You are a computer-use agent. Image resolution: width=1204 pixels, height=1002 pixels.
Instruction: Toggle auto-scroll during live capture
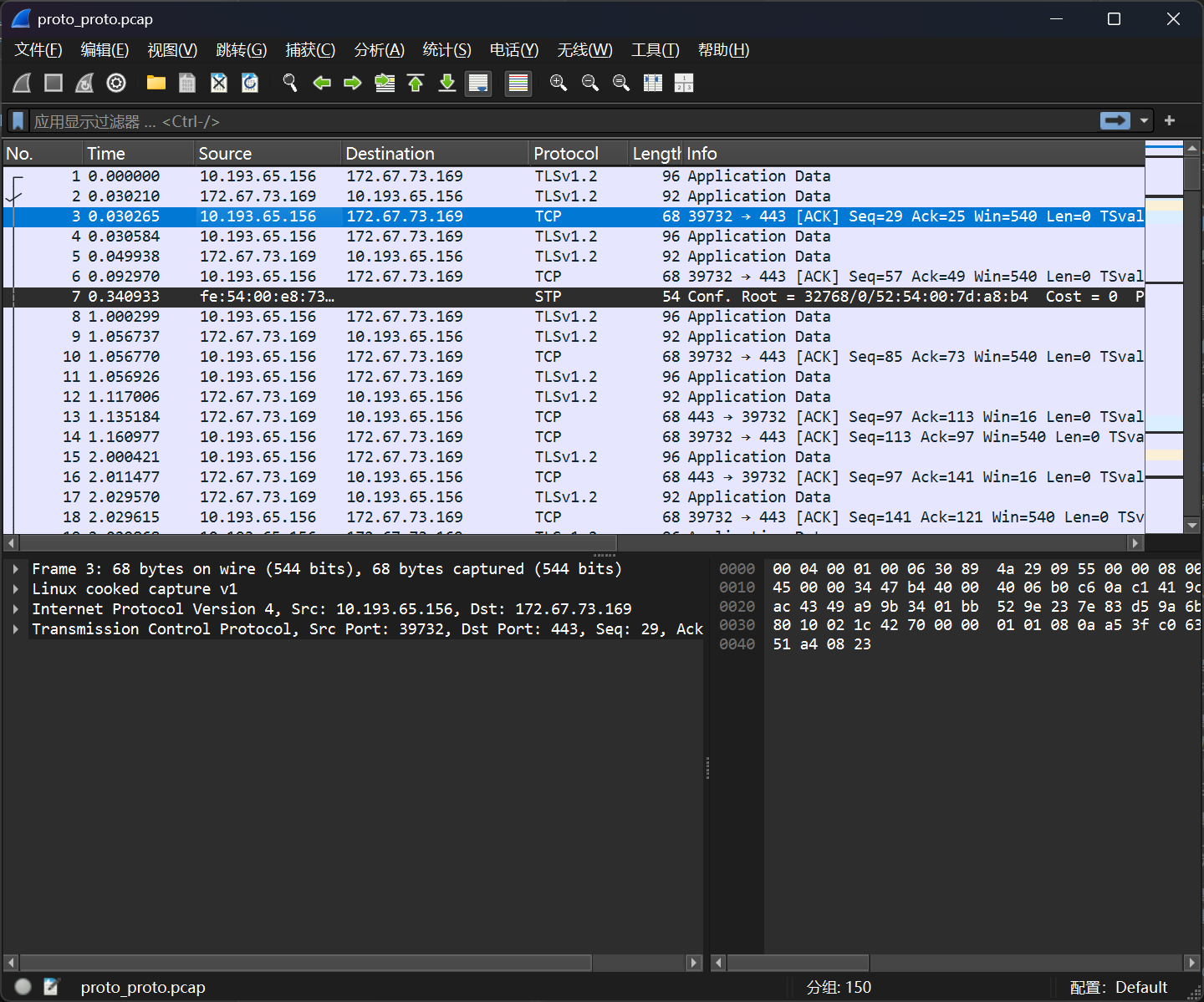pyautogui.click(x=478, y=83)
